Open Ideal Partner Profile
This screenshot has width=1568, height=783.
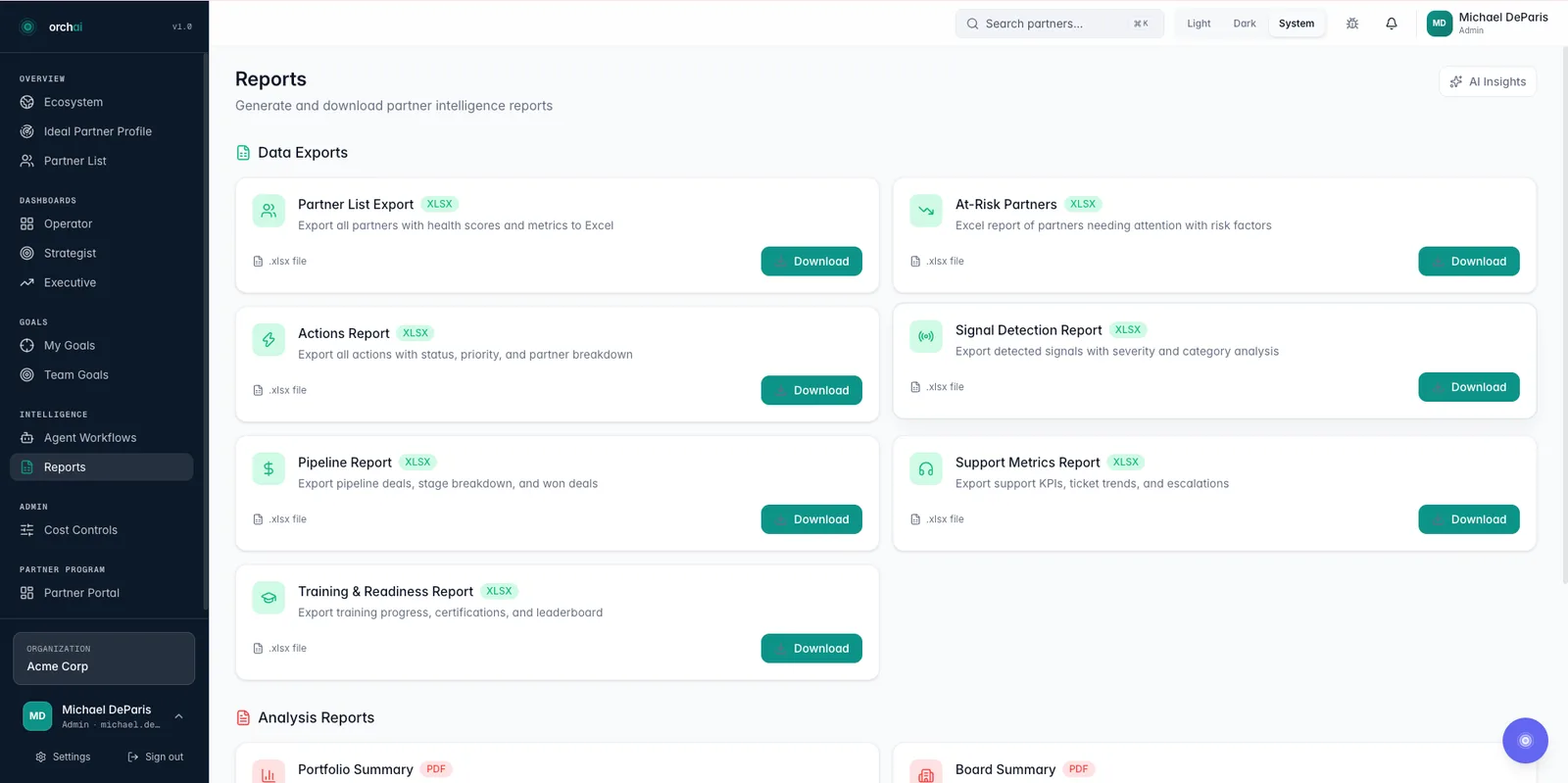pyautogui.click(x=102, y=131)
